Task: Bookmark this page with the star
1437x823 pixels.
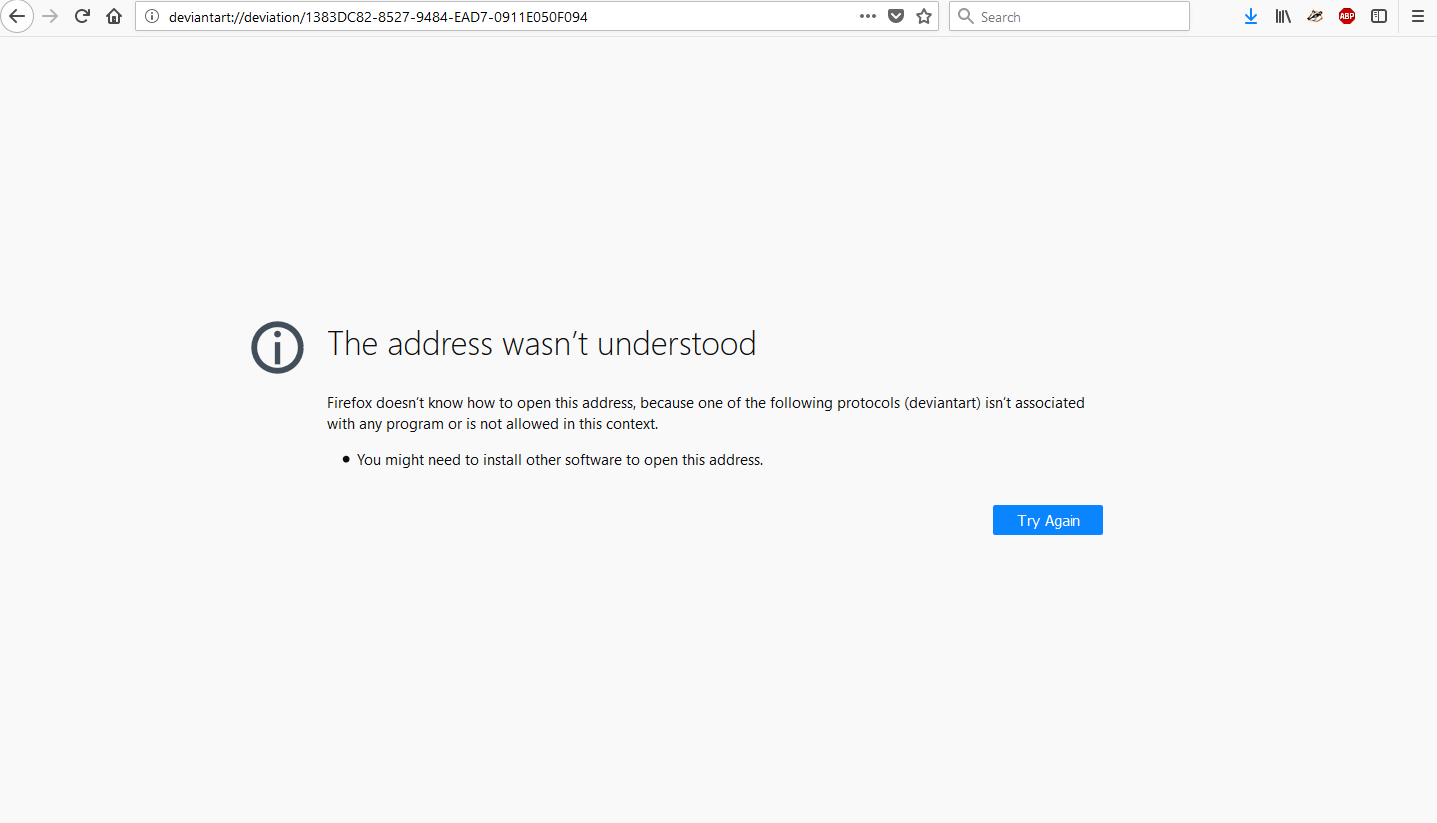Action: point(924,16)
